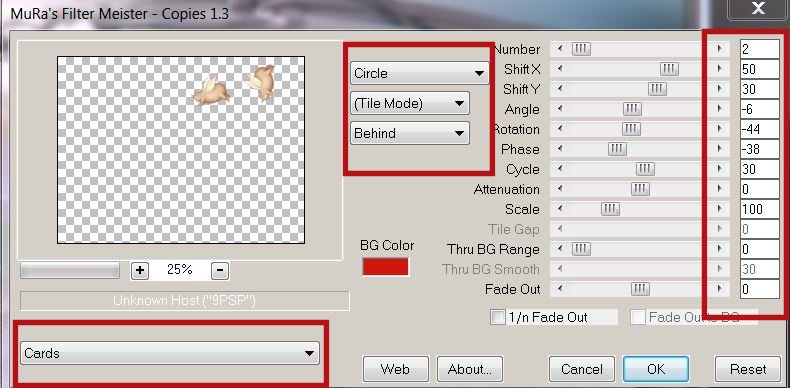Viewport: 790px width, 388px height.
Task: Decrease Fade Out with left arrow
Action: point(560,289)
